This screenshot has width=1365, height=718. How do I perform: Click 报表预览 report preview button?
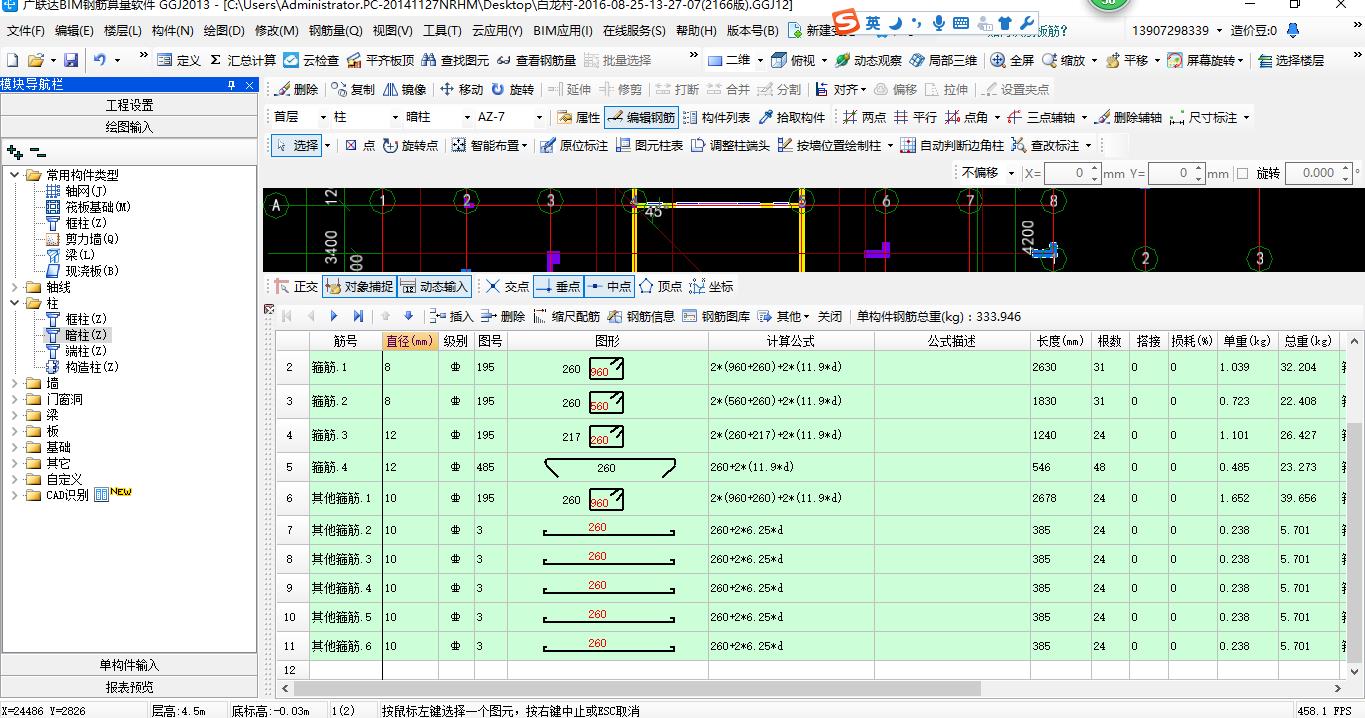[129, 687]
